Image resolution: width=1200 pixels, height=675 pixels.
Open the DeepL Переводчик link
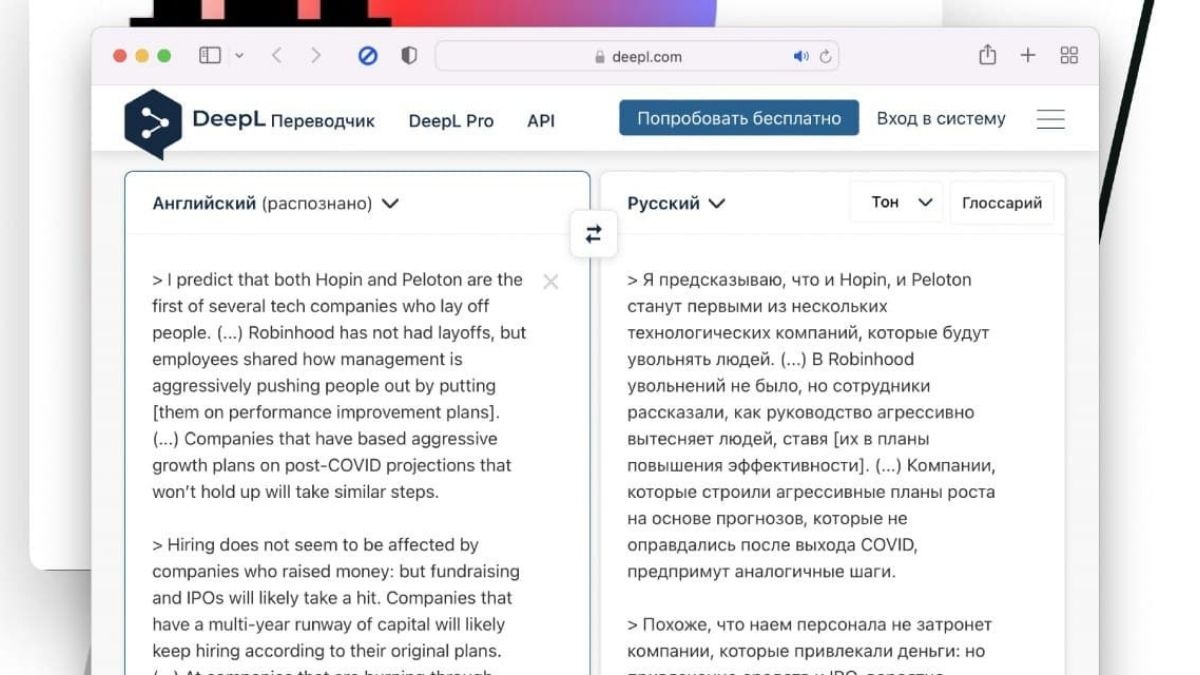point(284,120)
